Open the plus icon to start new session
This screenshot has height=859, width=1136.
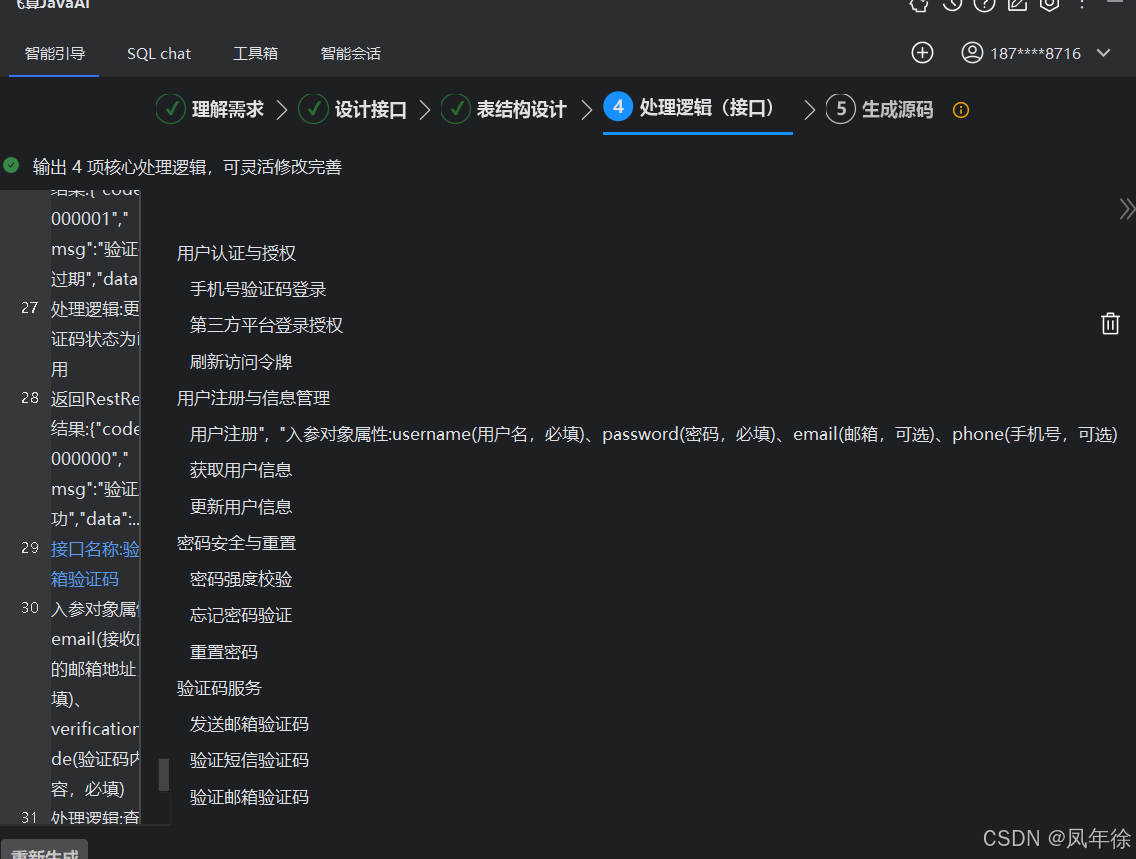tap(922, 53)
